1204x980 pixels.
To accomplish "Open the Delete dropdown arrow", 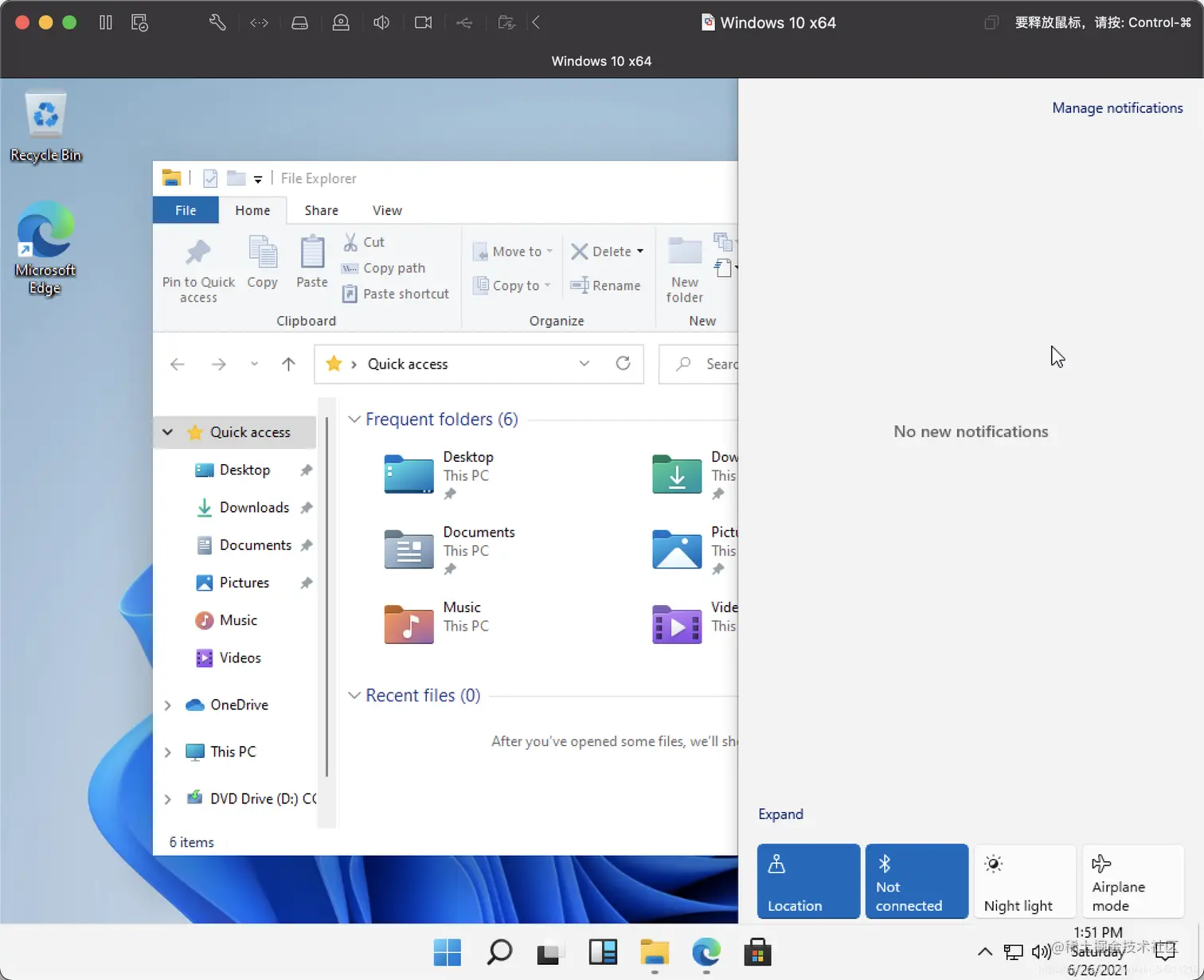I will 639,252.
